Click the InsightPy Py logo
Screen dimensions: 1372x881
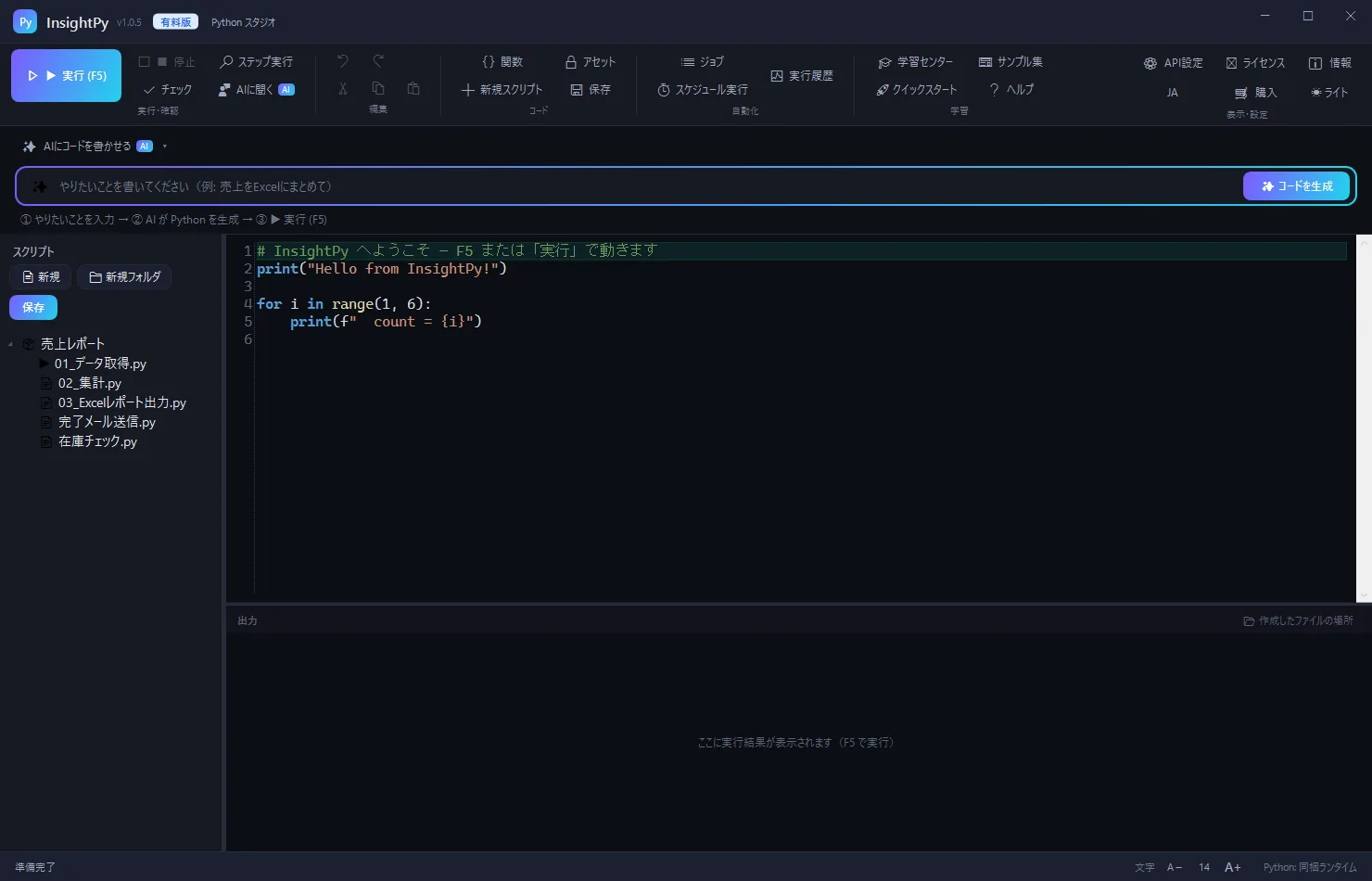pos(25,22)
